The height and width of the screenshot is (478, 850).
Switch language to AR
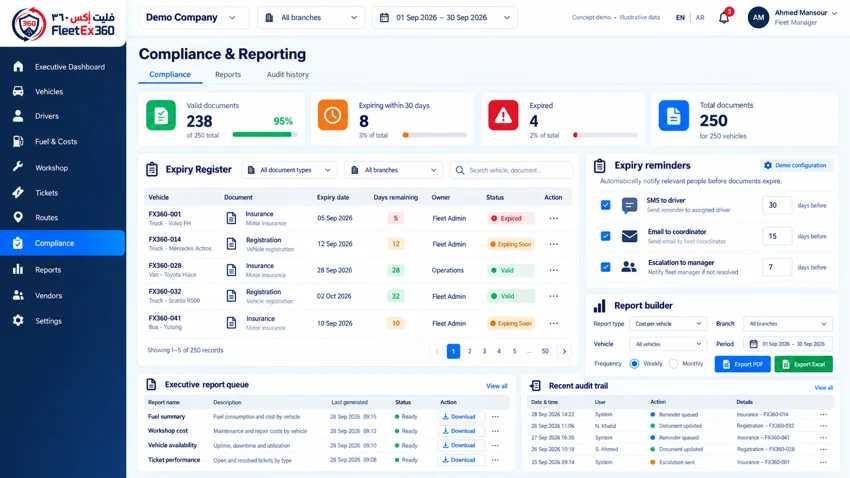[x=700, y=17]
